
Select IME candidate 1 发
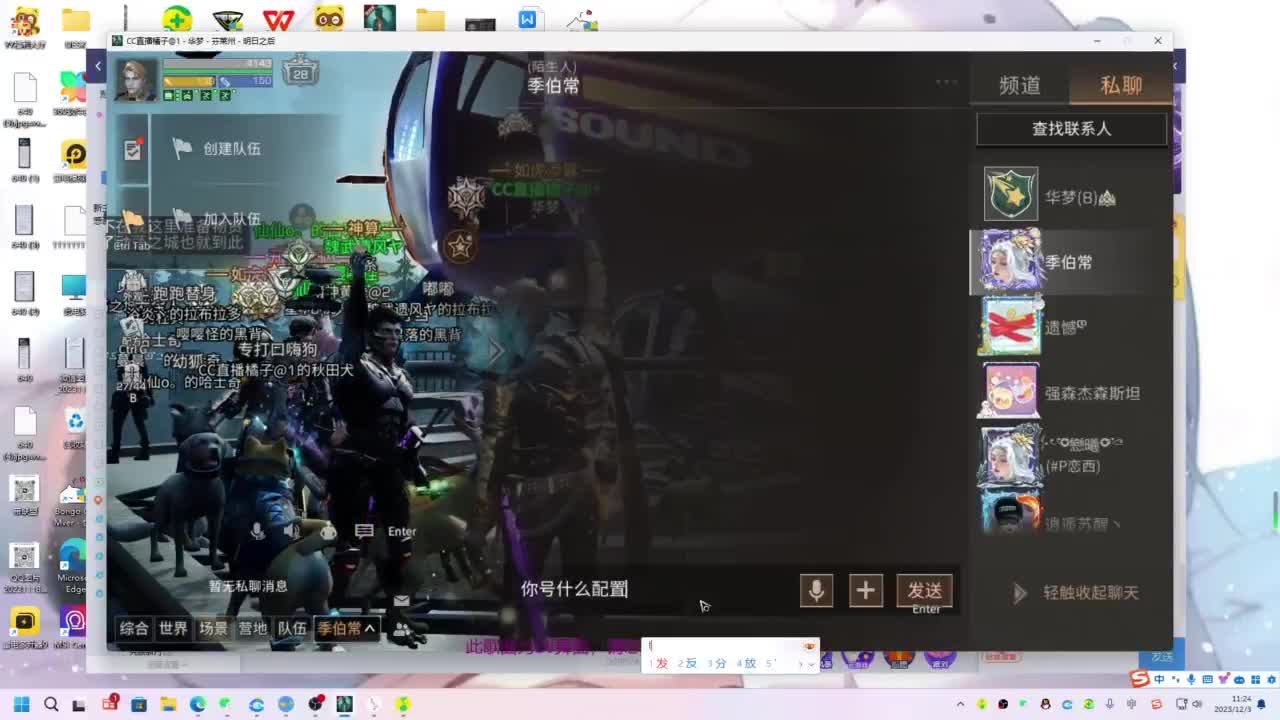[658, 663]
